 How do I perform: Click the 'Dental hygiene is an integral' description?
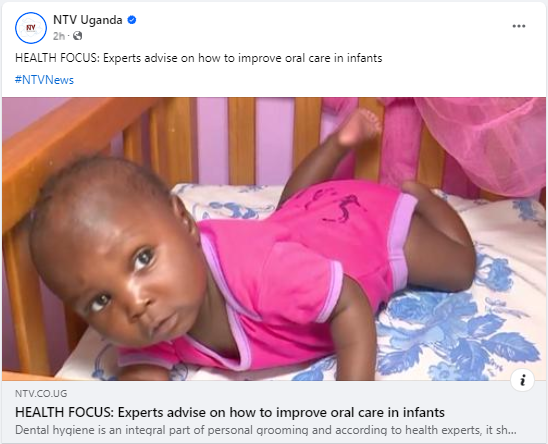[266, 430]
